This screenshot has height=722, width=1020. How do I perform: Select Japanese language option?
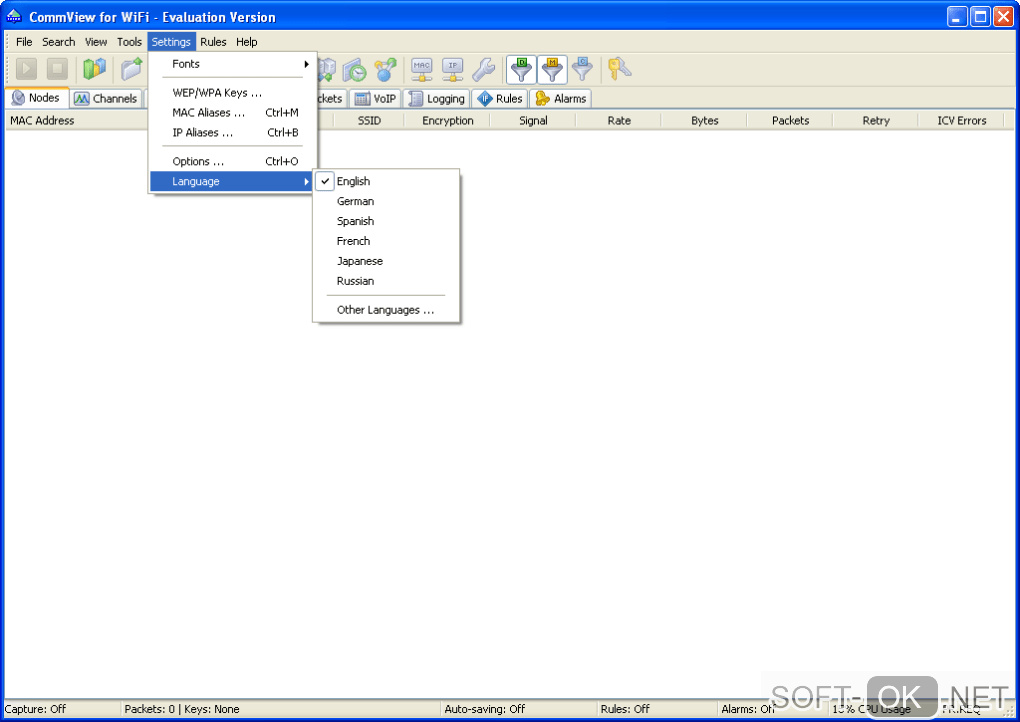pyautogui.click(x=386, y=261)
